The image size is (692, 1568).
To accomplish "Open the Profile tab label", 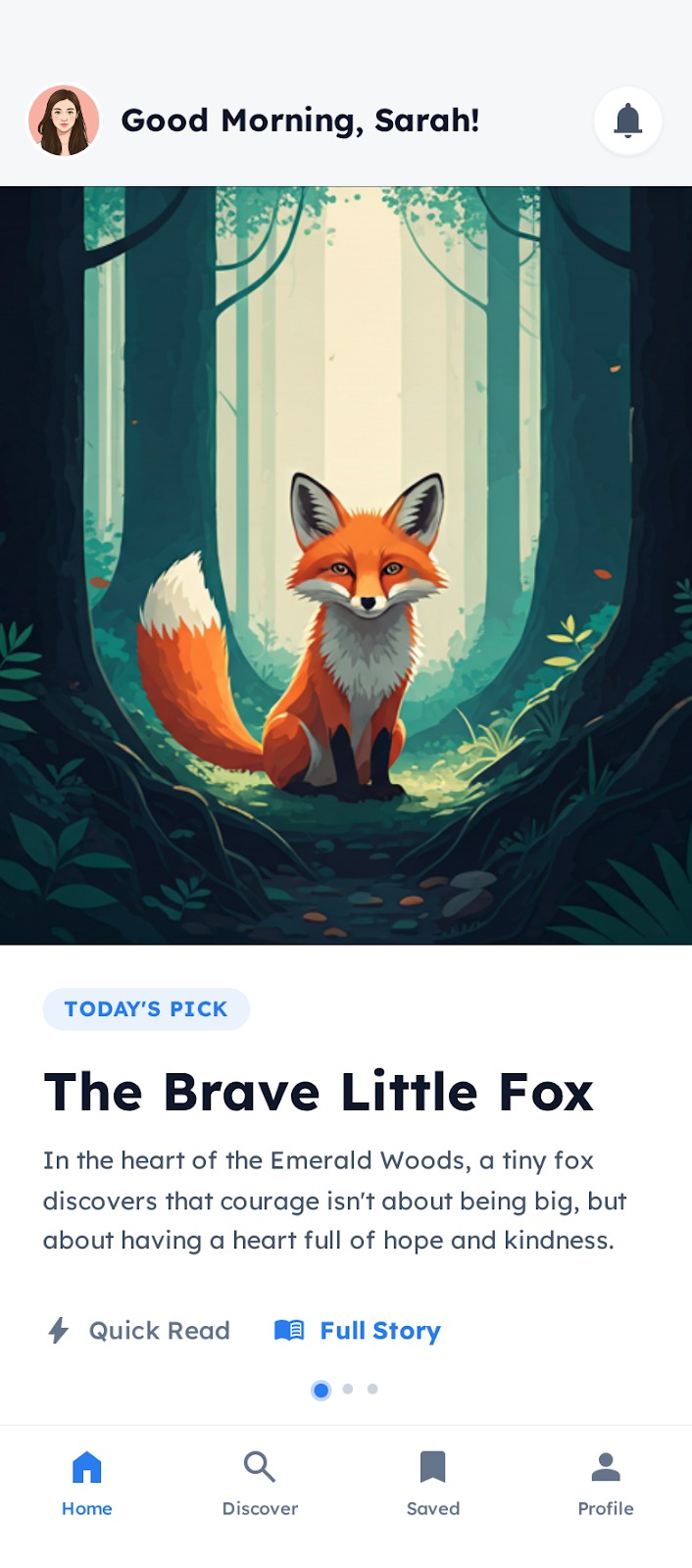I will point(606,1508).
